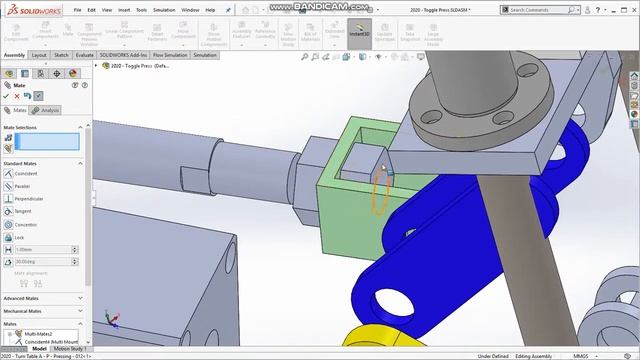Click the Mate Selections list box

tap(47, 142)
